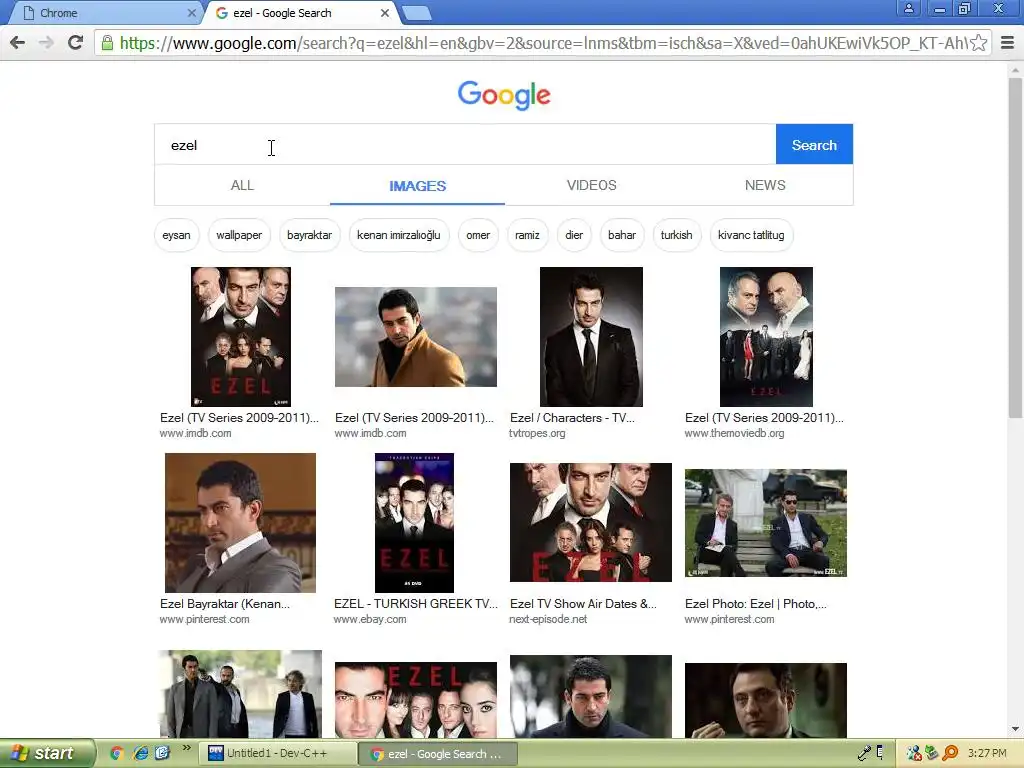Click inside the ezel search box
The image size is (1024, 768).
pos(465,145)
